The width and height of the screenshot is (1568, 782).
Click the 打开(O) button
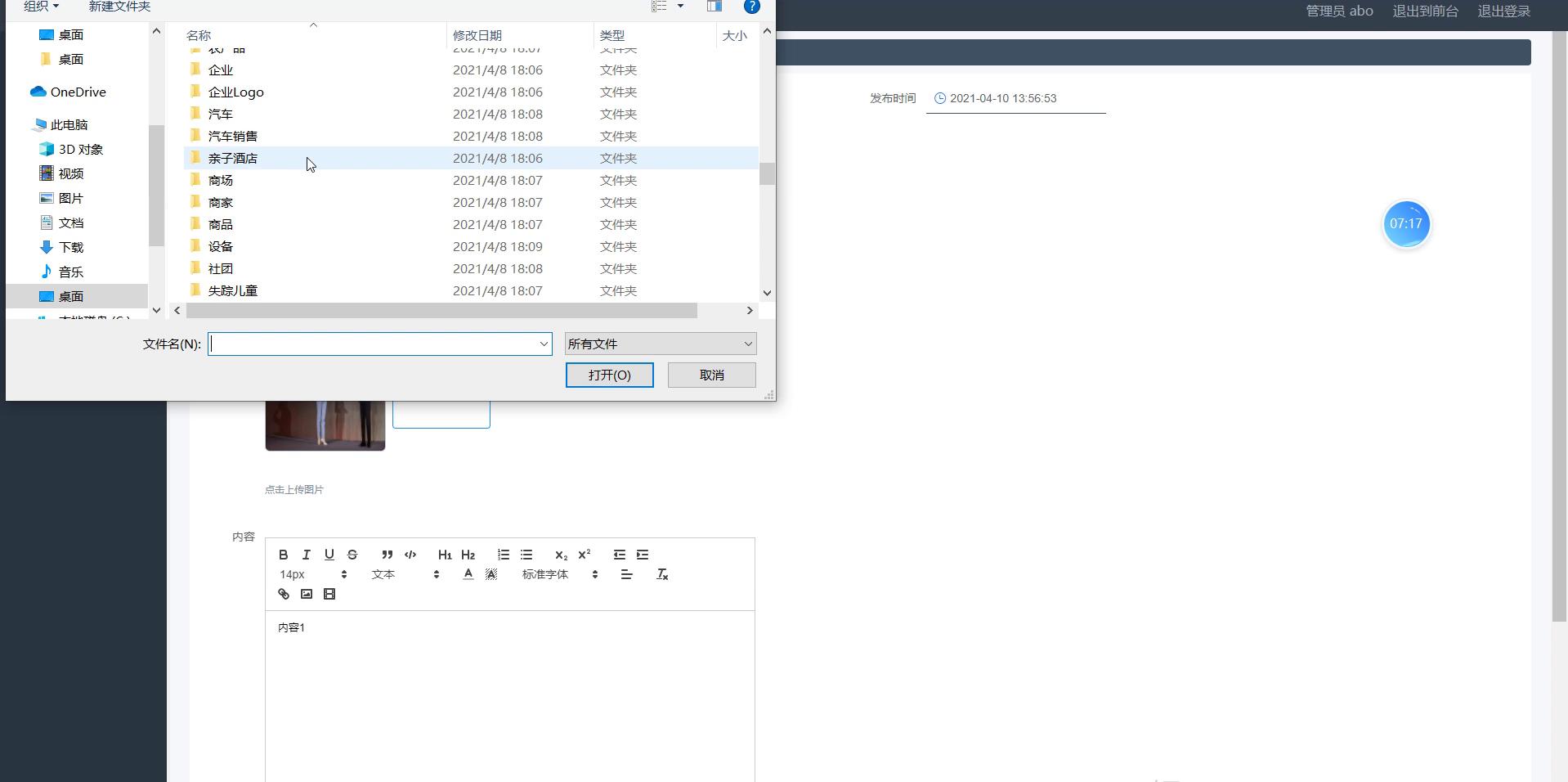point(609,375)
